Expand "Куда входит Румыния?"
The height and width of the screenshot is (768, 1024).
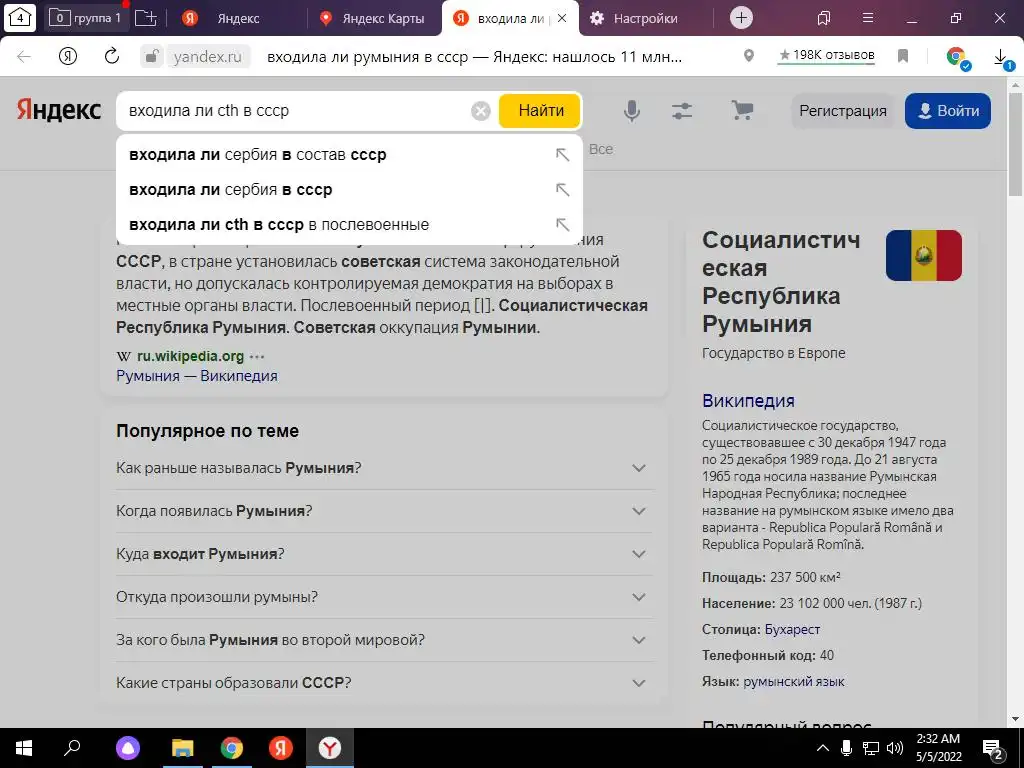pos(384,554)
